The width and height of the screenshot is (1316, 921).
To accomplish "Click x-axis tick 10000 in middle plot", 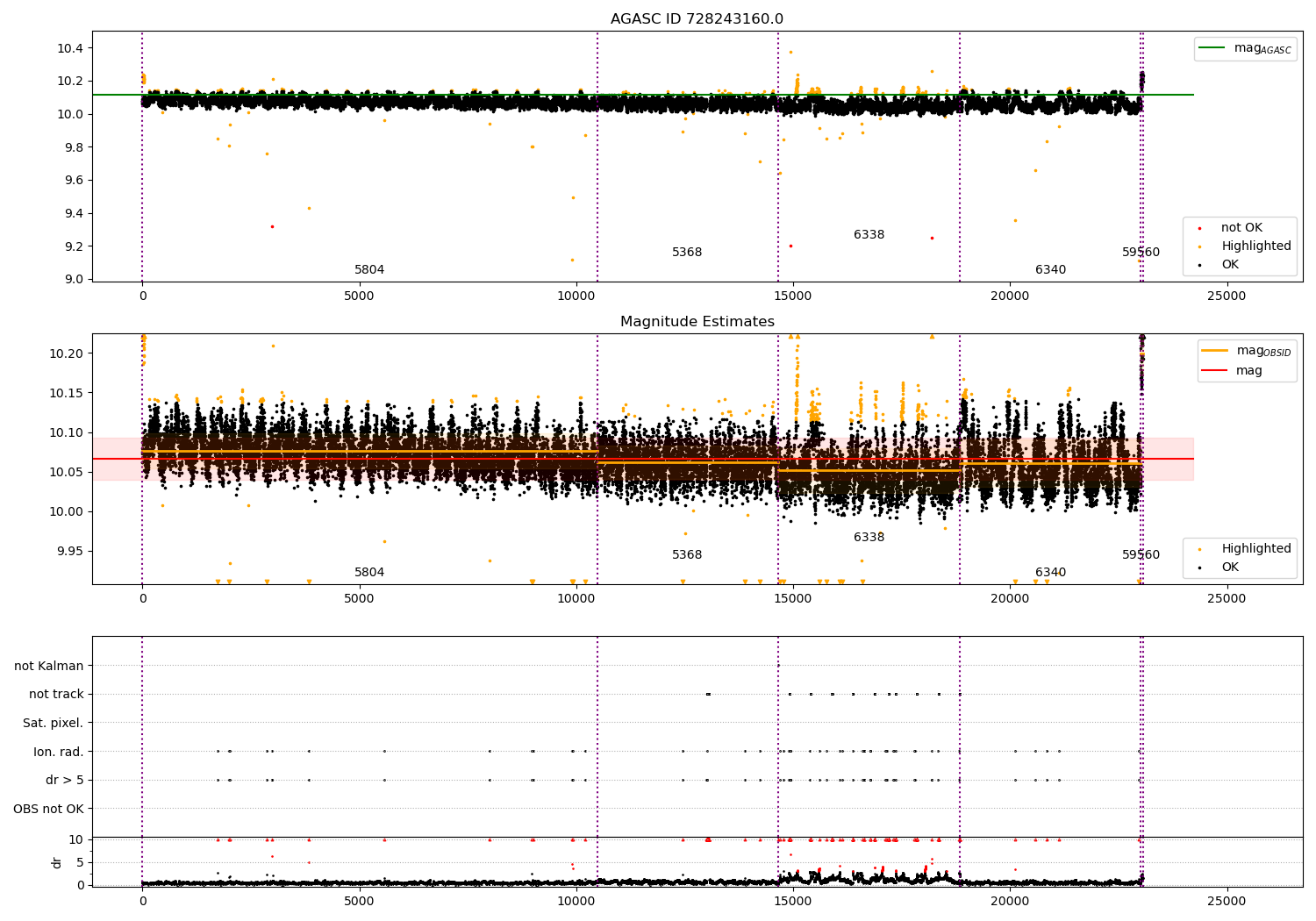I will [x=576, y=599].
